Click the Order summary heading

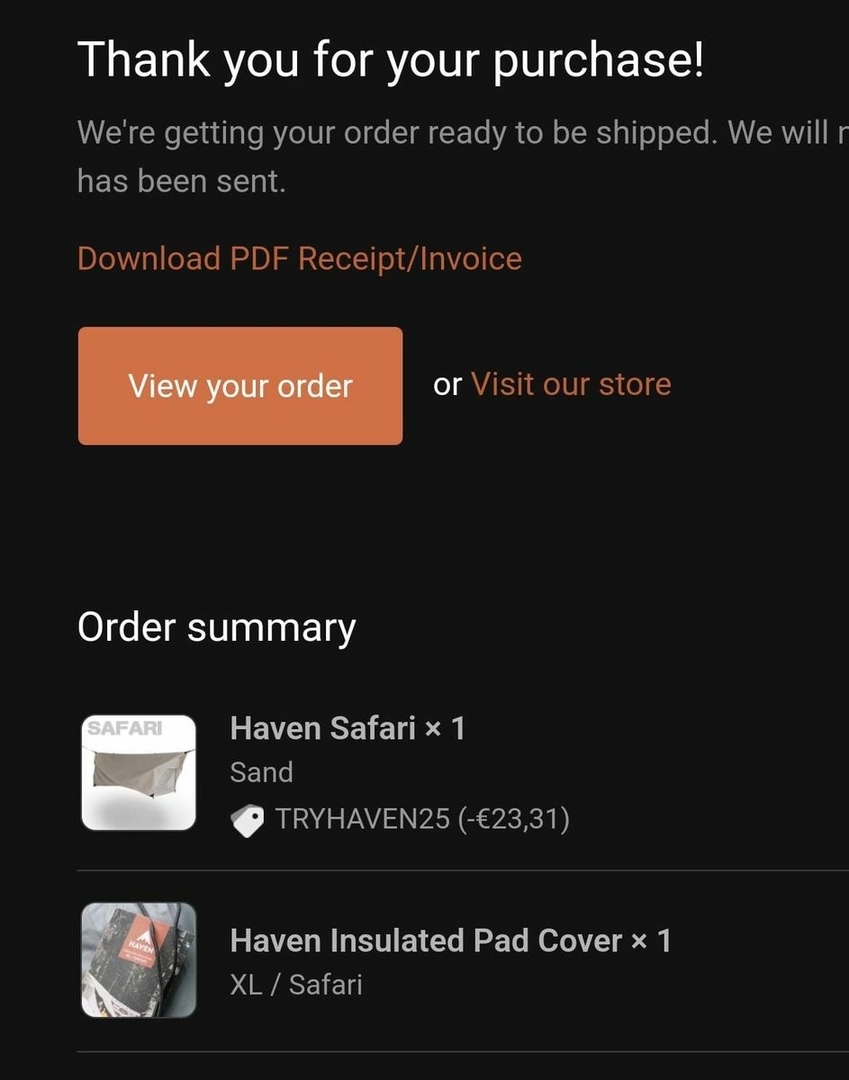pos(217,627)
